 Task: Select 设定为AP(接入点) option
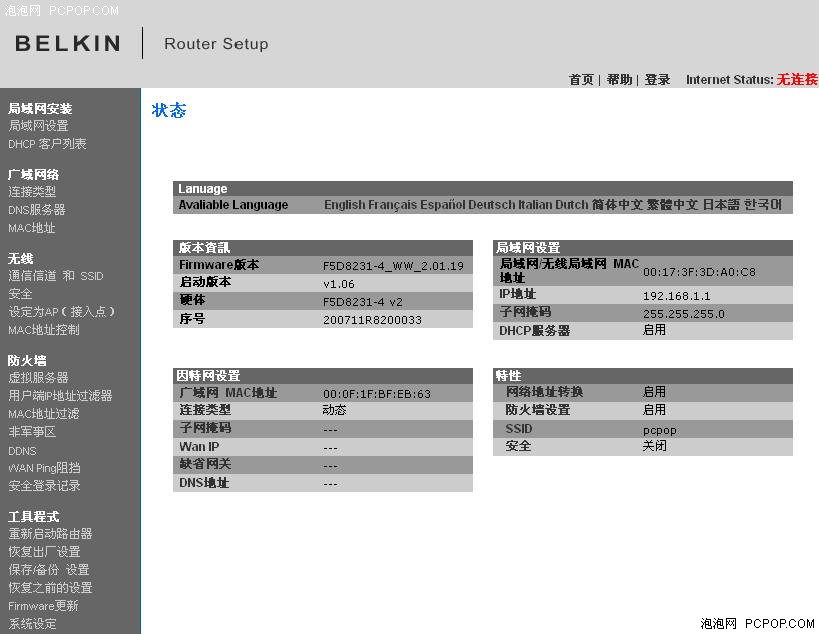tap(61, 312)
